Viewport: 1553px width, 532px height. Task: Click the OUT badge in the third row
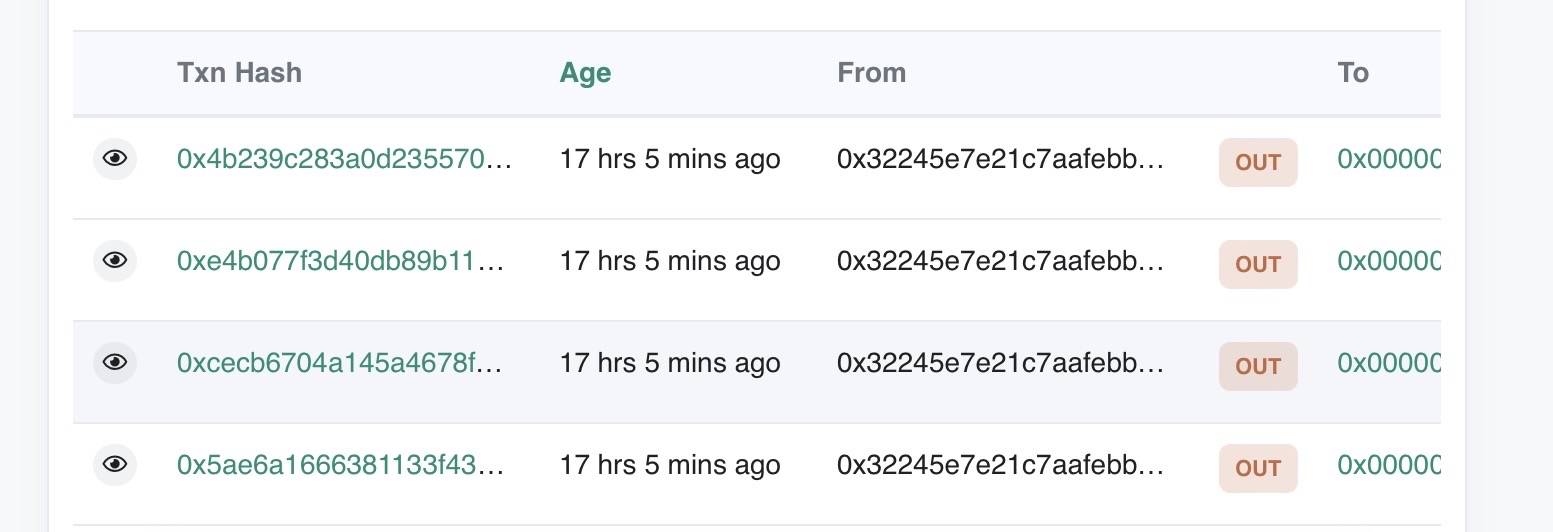coord(1258,366)
